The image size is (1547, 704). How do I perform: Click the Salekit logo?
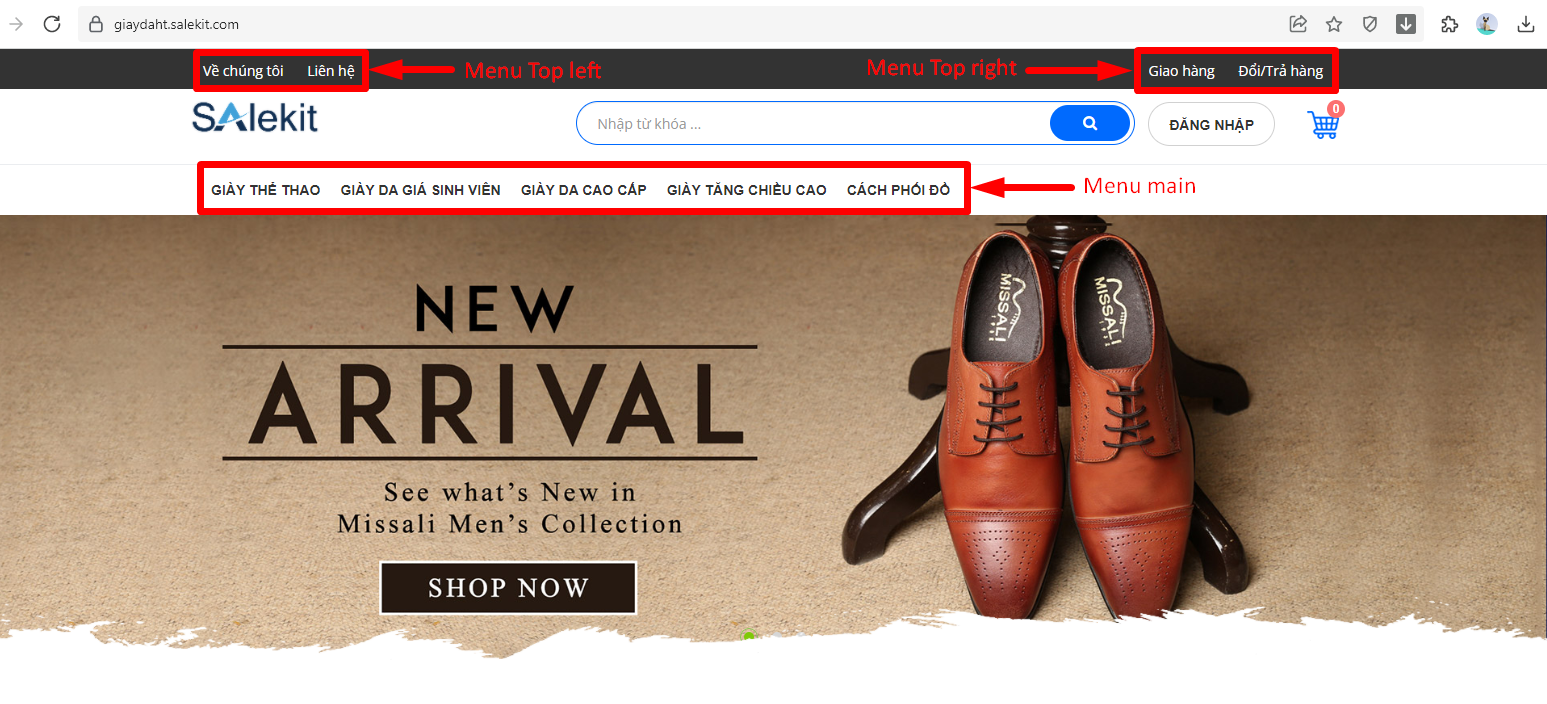[x=255, y=118]
